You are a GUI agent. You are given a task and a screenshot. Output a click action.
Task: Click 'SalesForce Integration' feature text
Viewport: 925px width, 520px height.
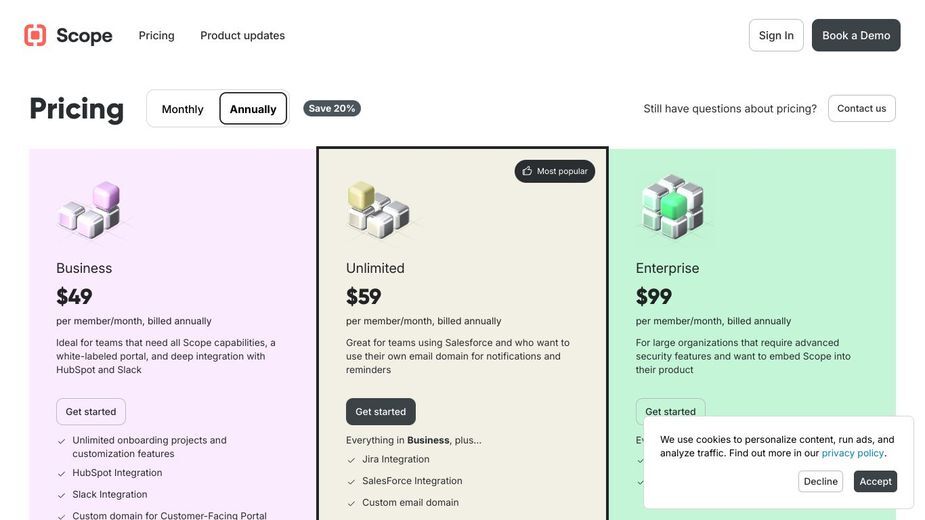(412, 481)
